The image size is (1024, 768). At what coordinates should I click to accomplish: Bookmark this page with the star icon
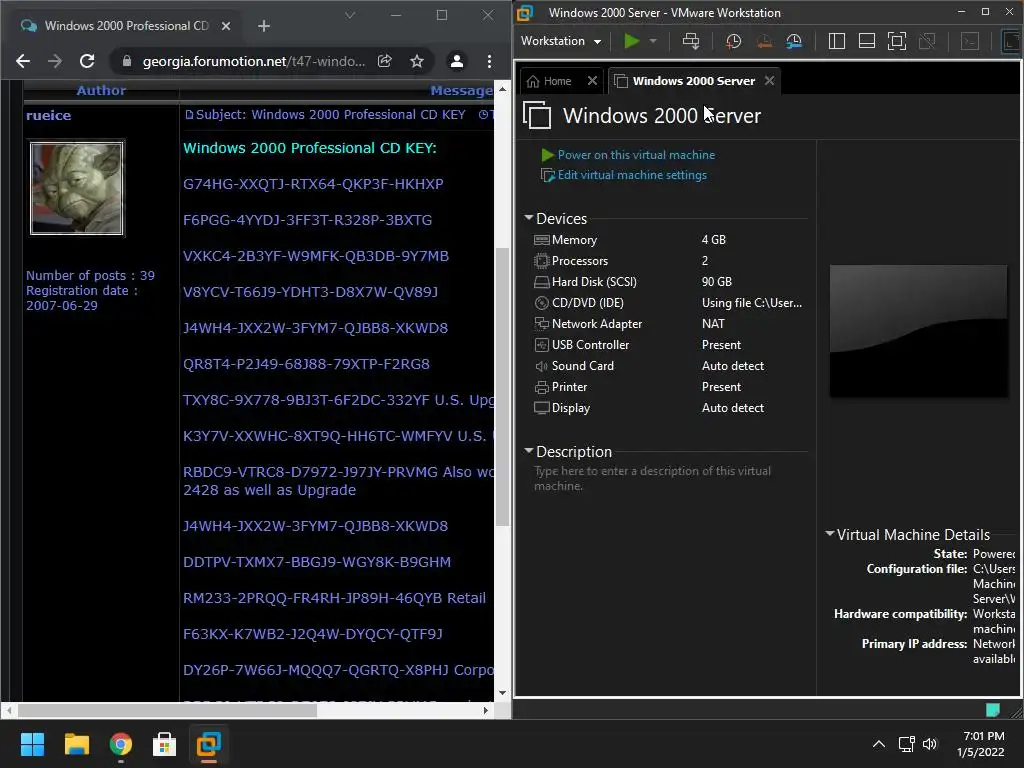click(417, 61)
